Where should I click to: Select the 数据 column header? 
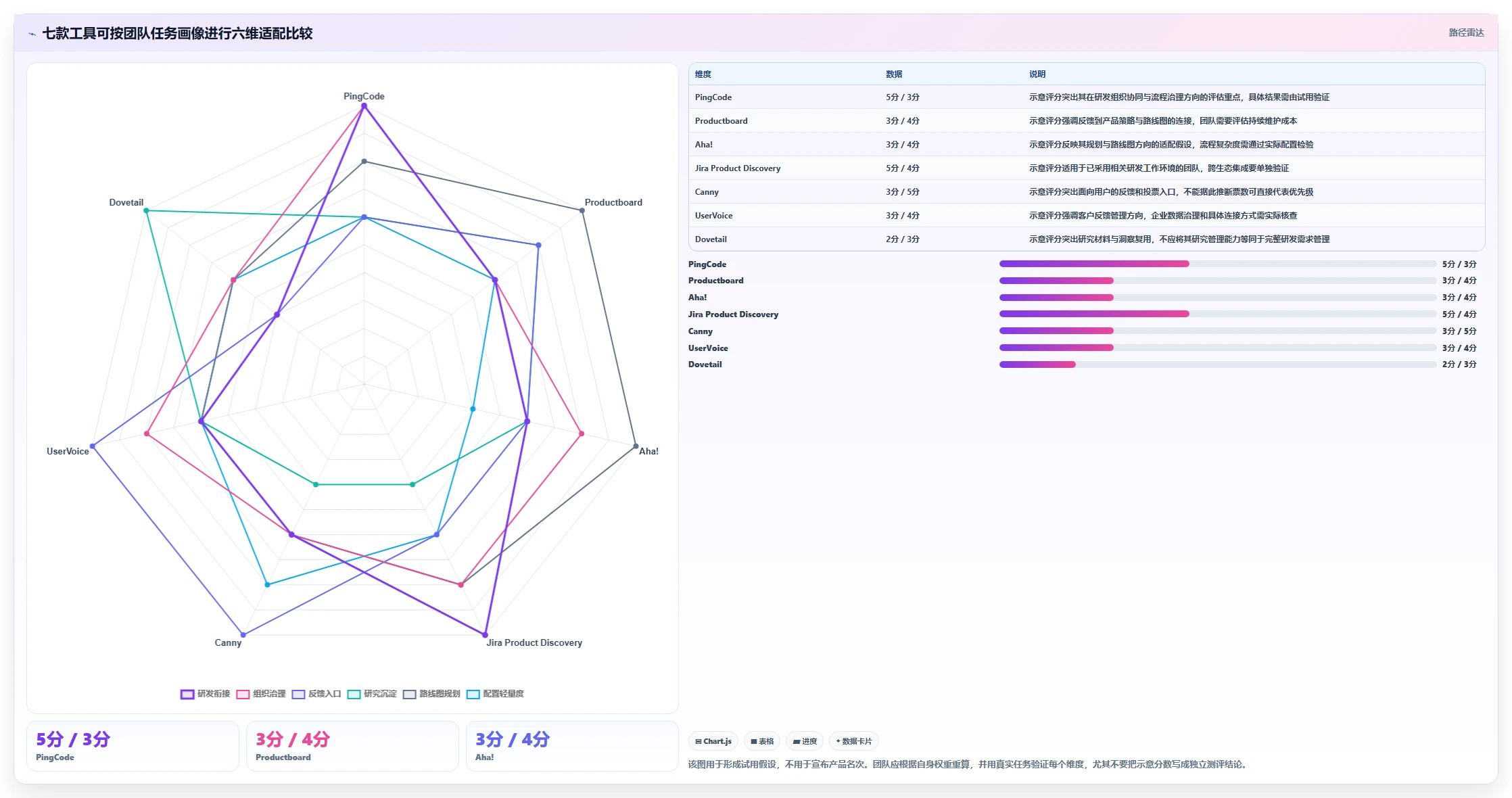[x=894, y=74]
